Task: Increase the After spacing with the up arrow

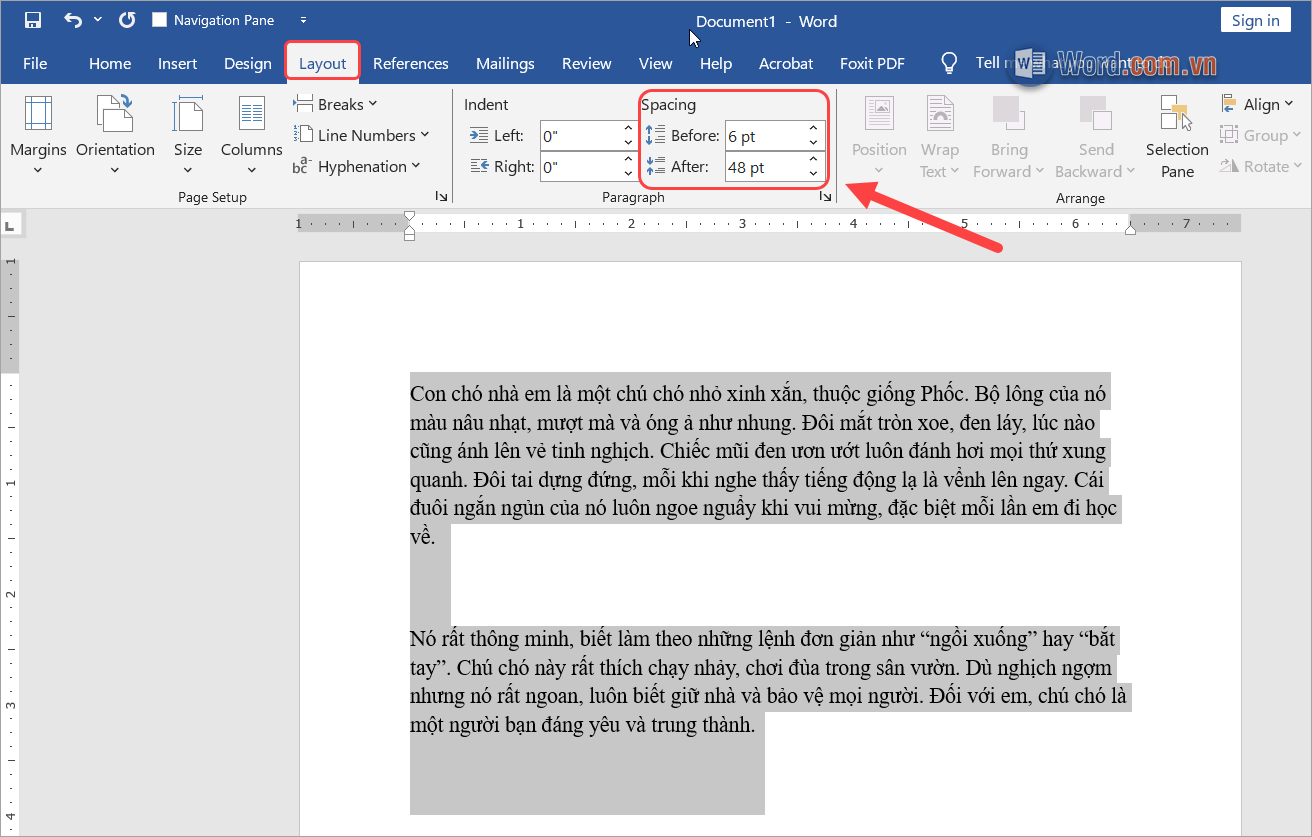Action: point(812,161)
